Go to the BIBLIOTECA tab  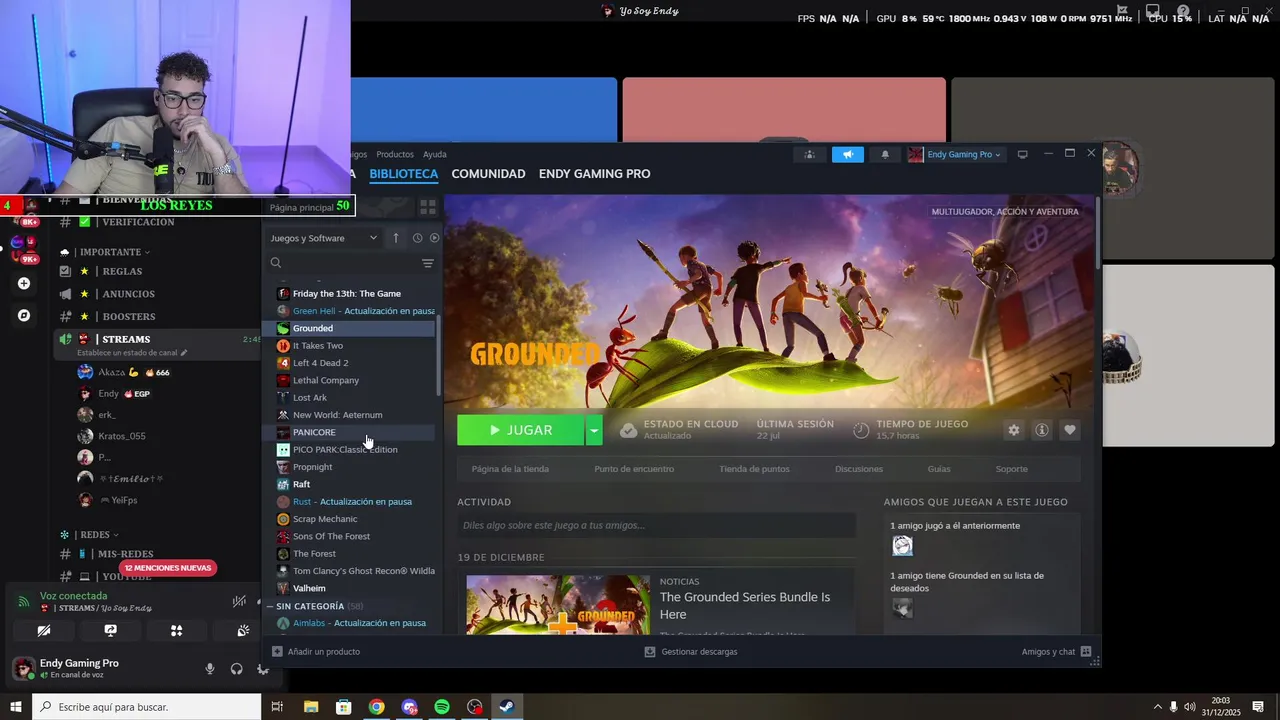coord(404,173)
